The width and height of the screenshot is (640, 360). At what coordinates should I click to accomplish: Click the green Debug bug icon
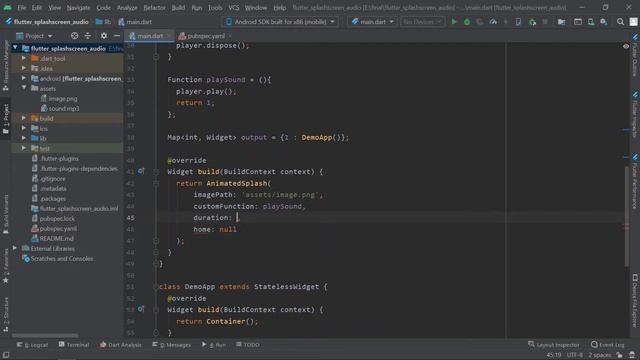467,22
